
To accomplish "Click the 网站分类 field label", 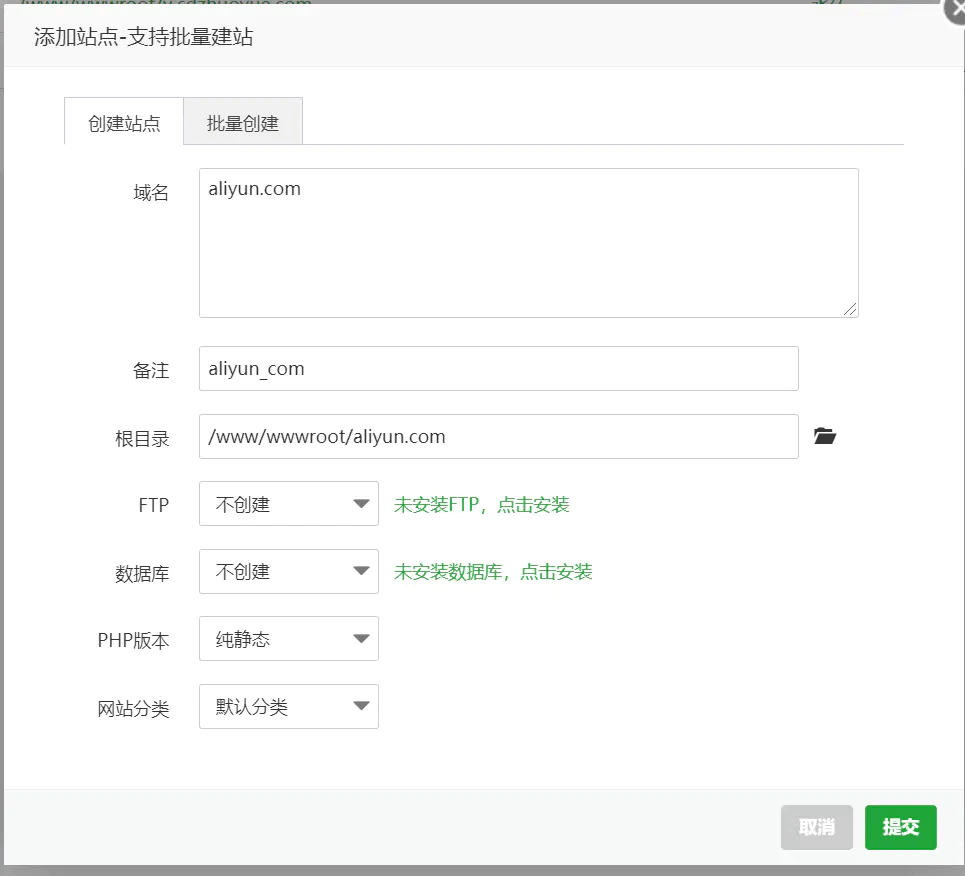I will 133,709.
